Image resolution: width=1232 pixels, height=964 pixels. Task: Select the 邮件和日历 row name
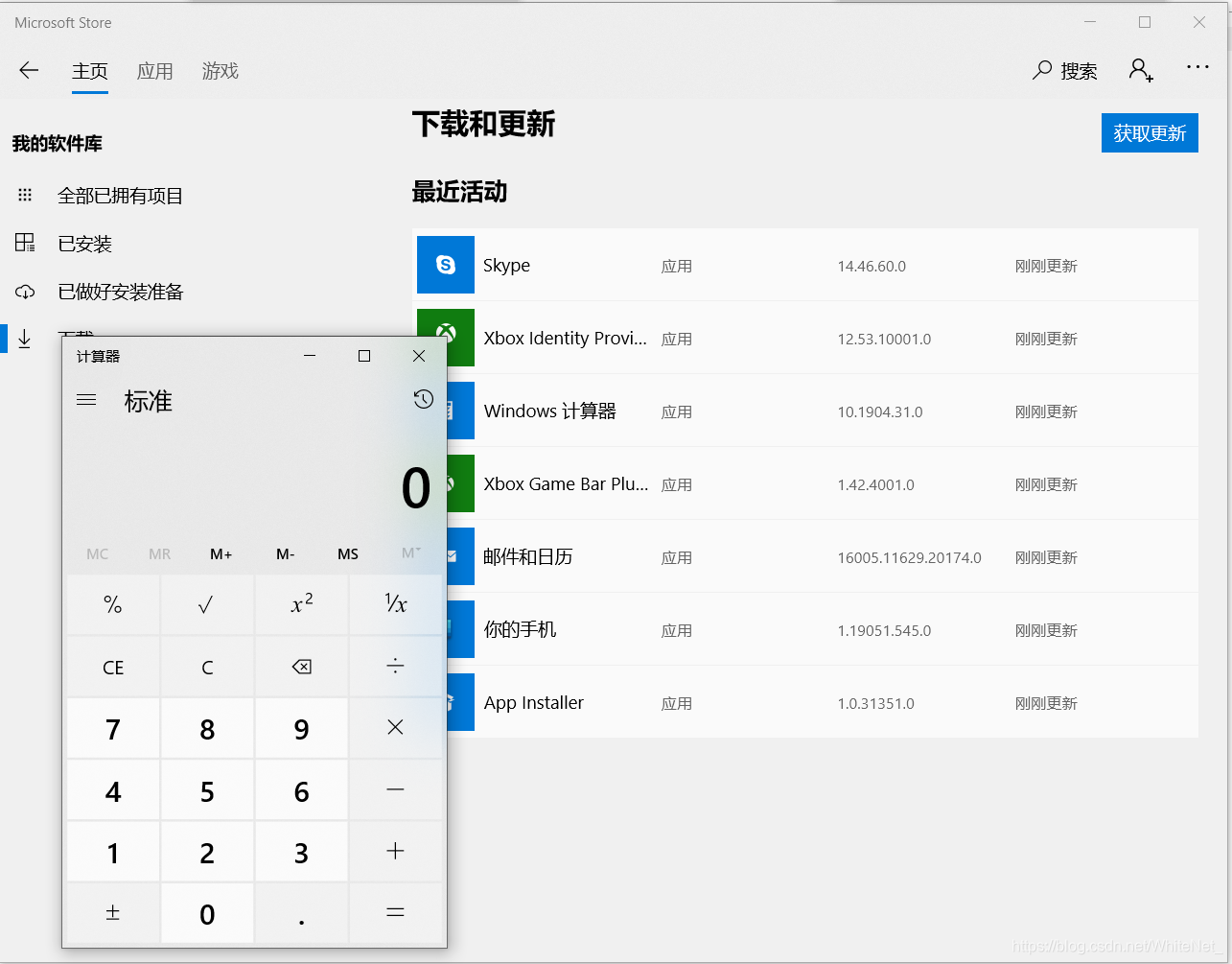528,556
